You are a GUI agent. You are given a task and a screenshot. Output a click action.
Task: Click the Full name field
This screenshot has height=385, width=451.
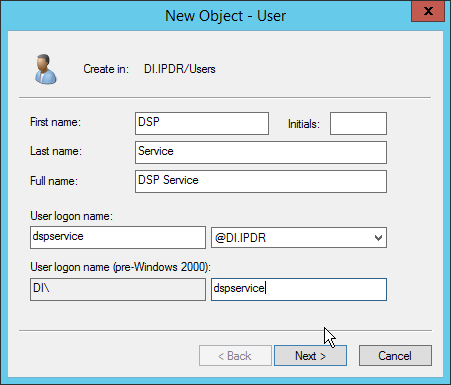261,181
